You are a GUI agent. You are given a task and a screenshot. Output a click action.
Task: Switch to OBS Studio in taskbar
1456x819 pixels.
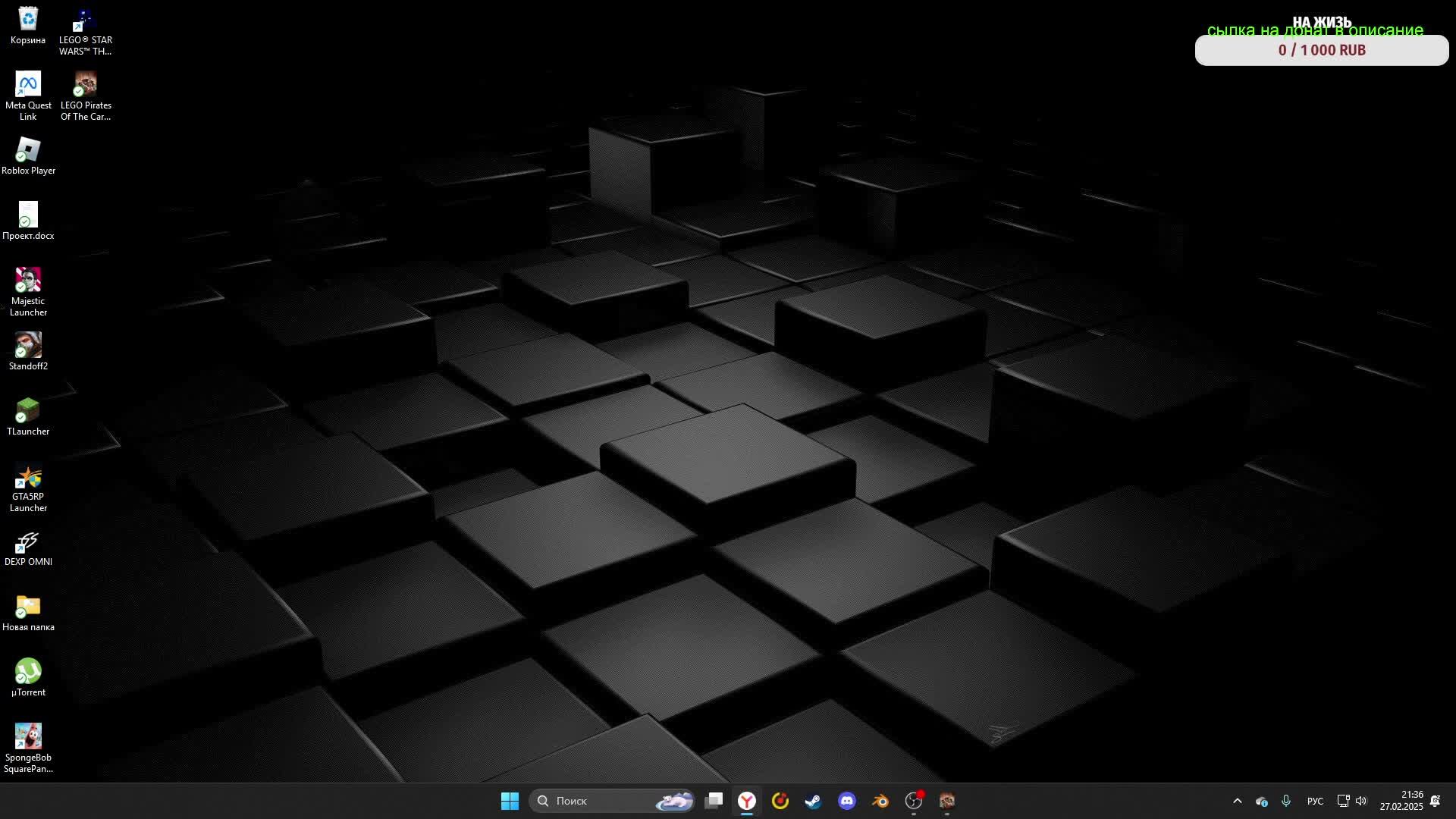point(914,801)
